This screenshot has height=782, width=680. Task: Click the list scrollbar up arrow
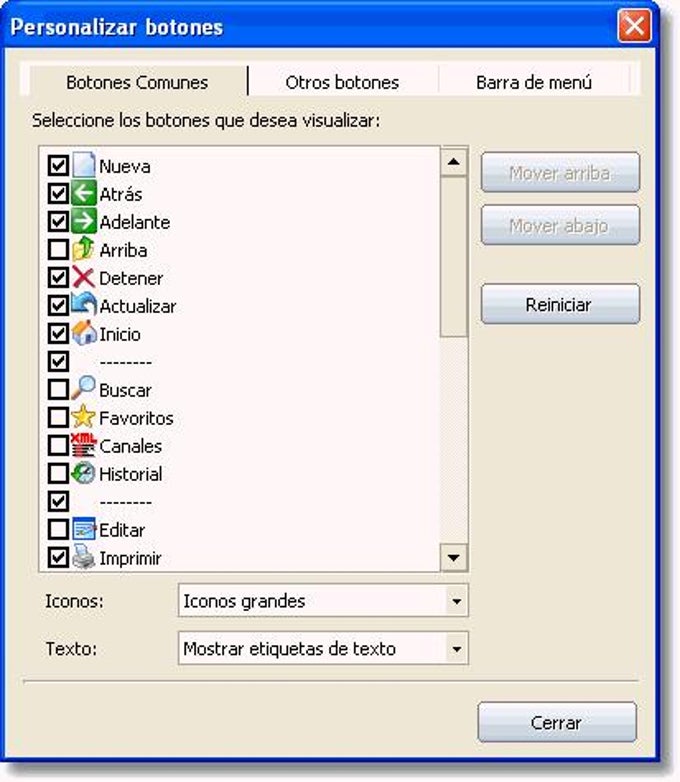pyautogui.click(x=453, y=162)
